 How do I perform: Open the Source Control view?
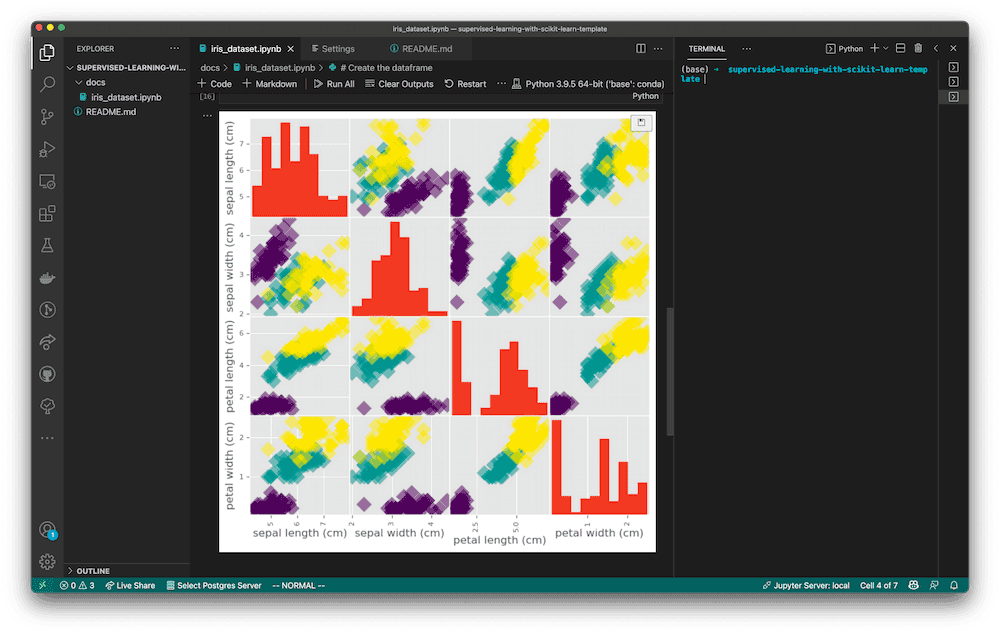(47, 117)
